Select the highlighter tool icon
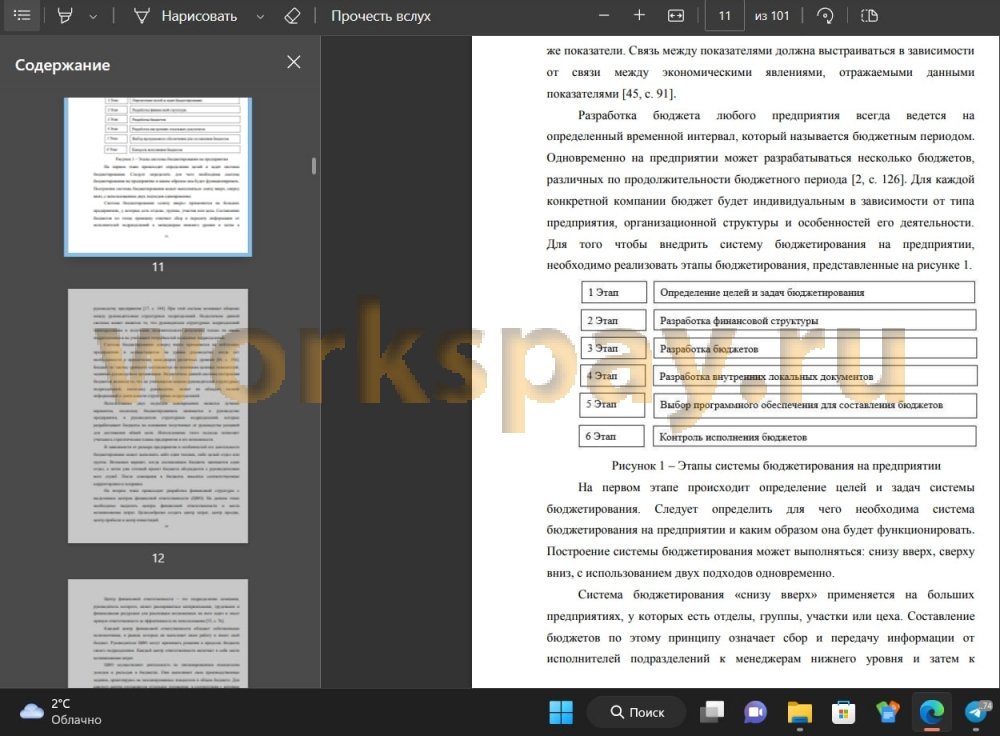This screenshot has width=1000, height=736. pos(64,16)
